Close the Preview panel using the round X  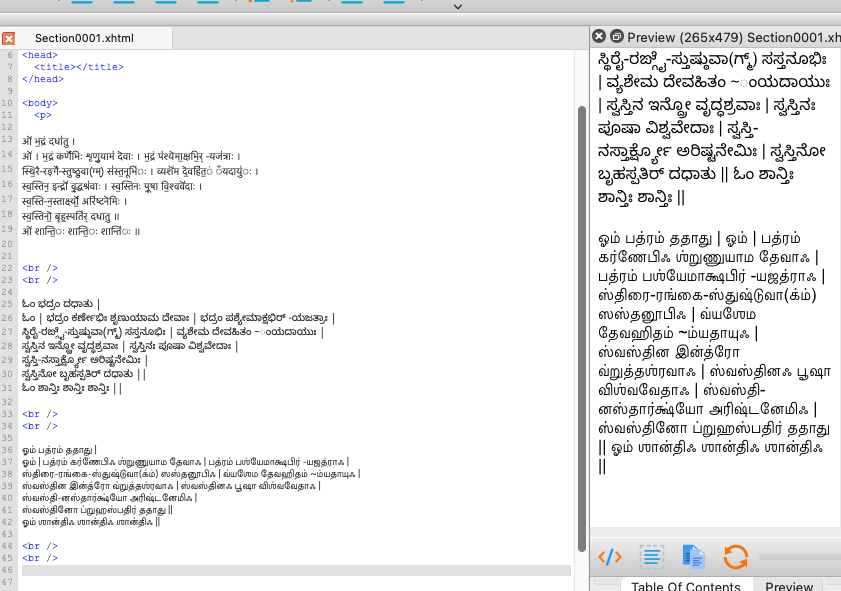coord(599,36)
